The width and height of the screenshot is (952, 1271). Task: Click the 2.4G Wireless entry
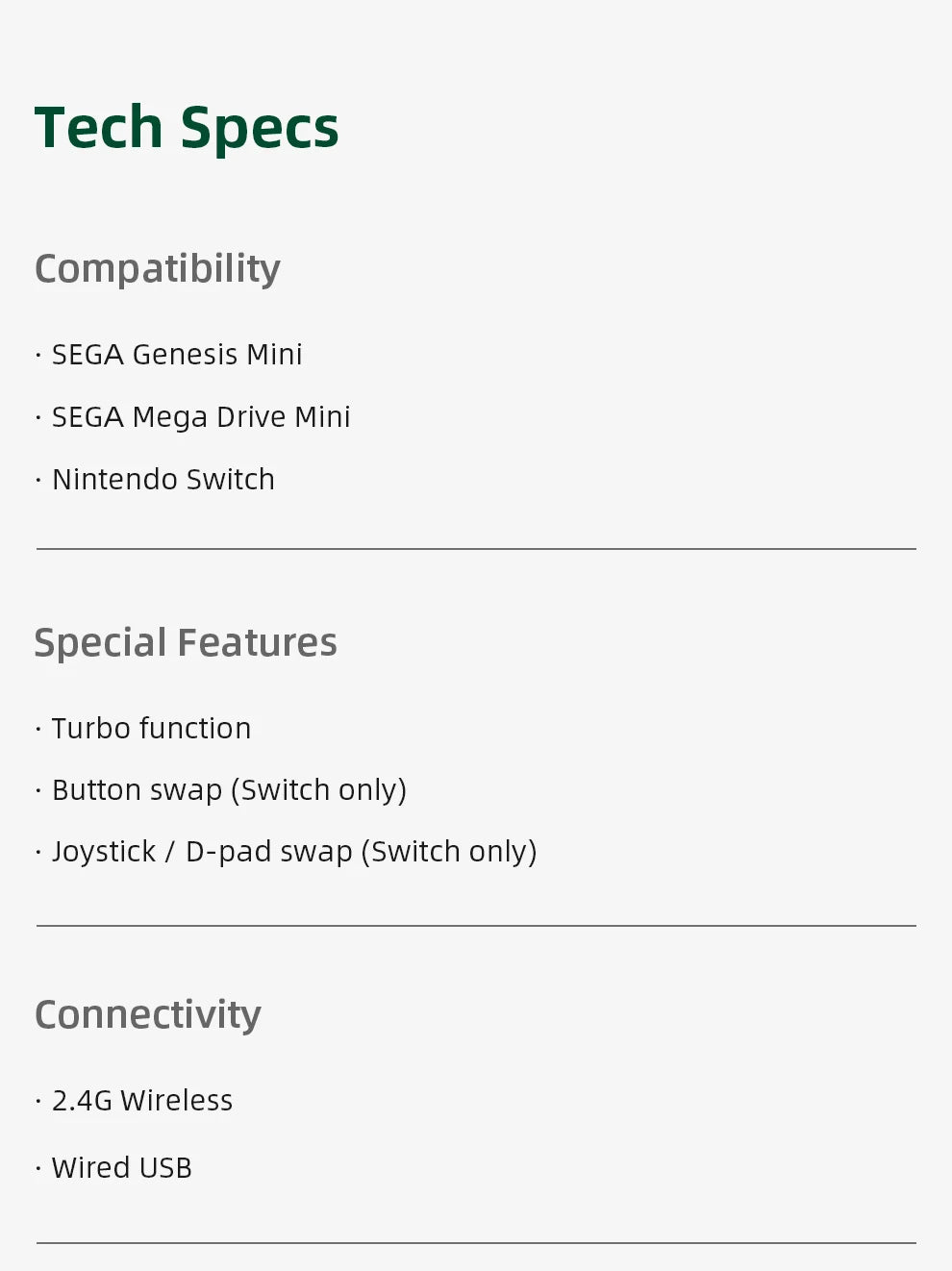pyautogui.click(x=142, y=1101)
